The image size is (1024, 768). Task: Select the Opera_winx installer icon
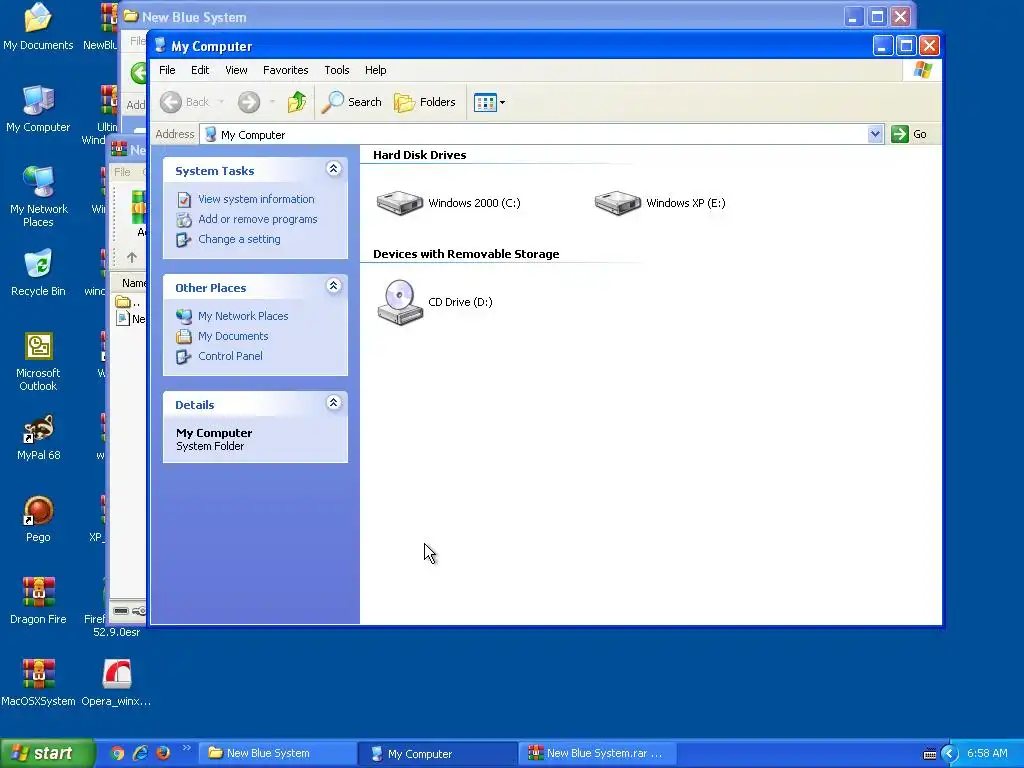pos(116,683)
